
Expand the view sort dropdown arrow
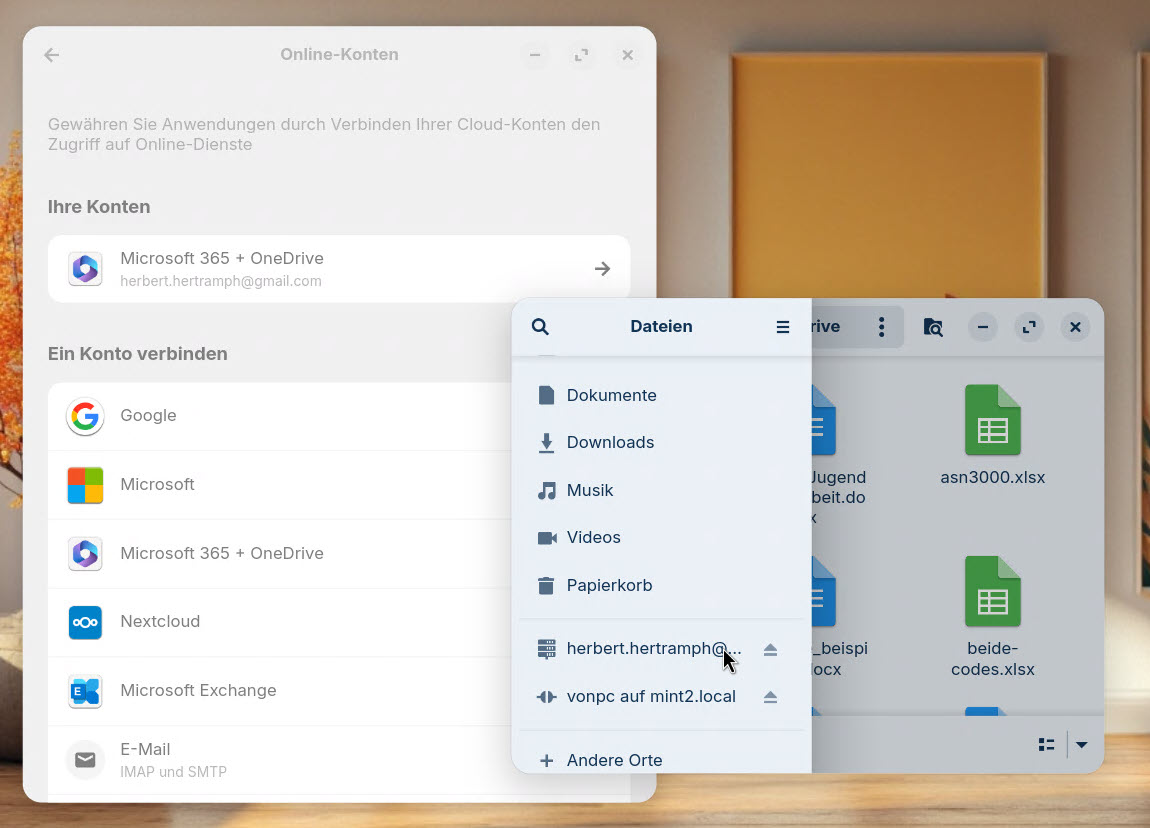tap(1081, 744)
